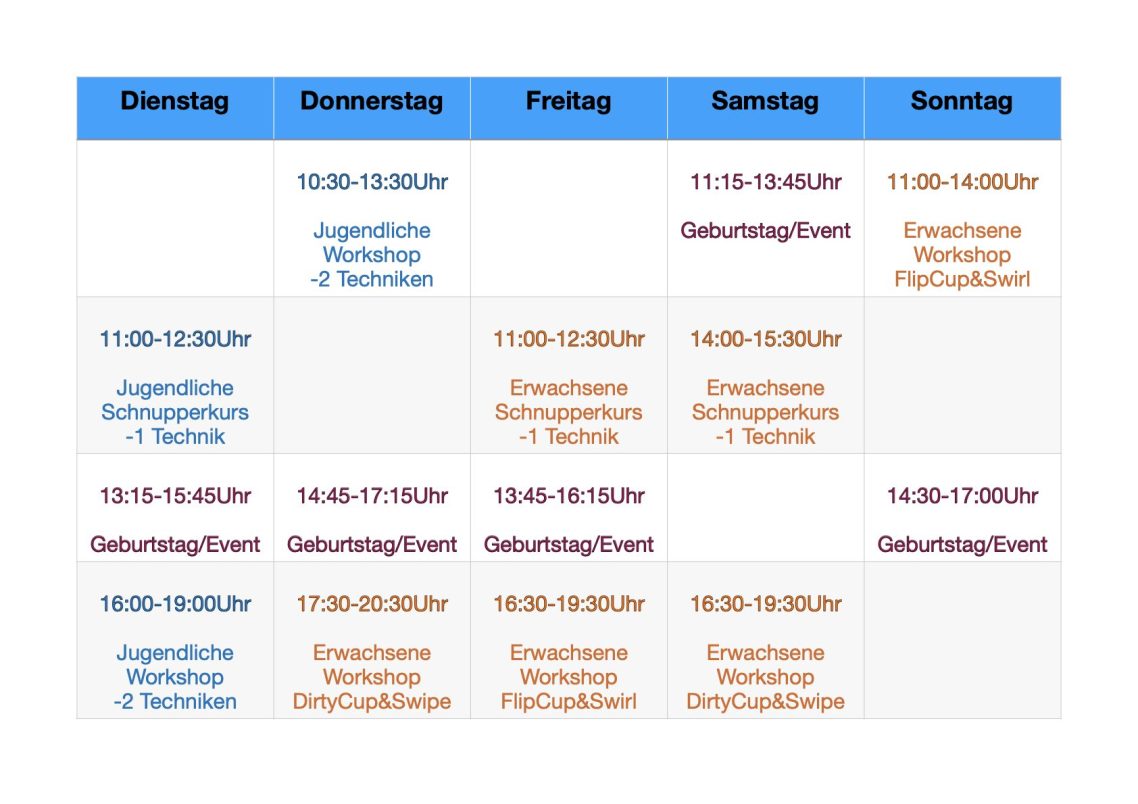
Task: Select the Samstag header cell
Action: (x=765, y=108)
